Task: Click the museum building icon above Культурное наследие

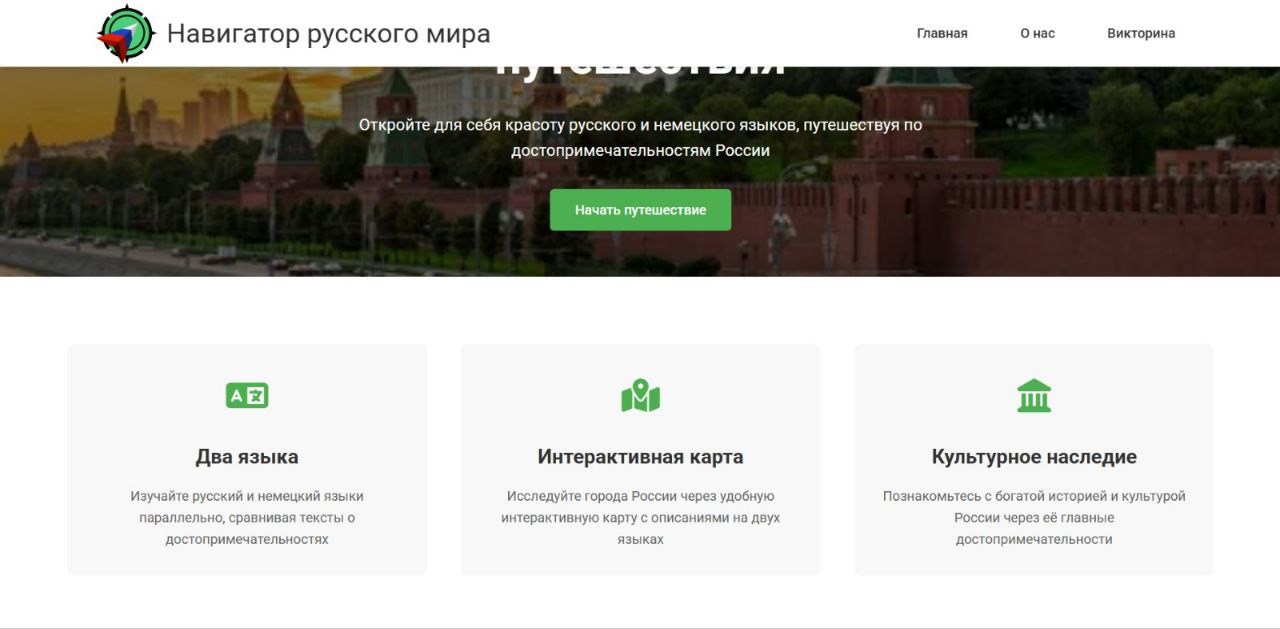Action: 1033,396
